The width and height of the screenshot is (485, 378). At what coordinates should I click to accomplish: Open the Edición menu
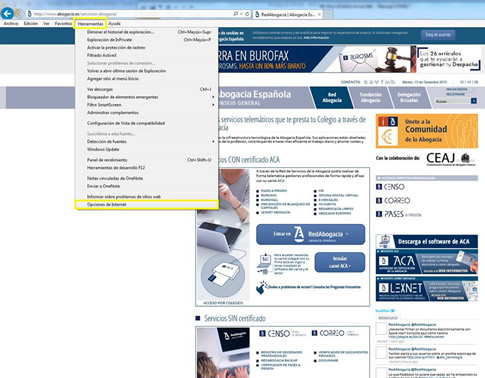click(31, 24)
